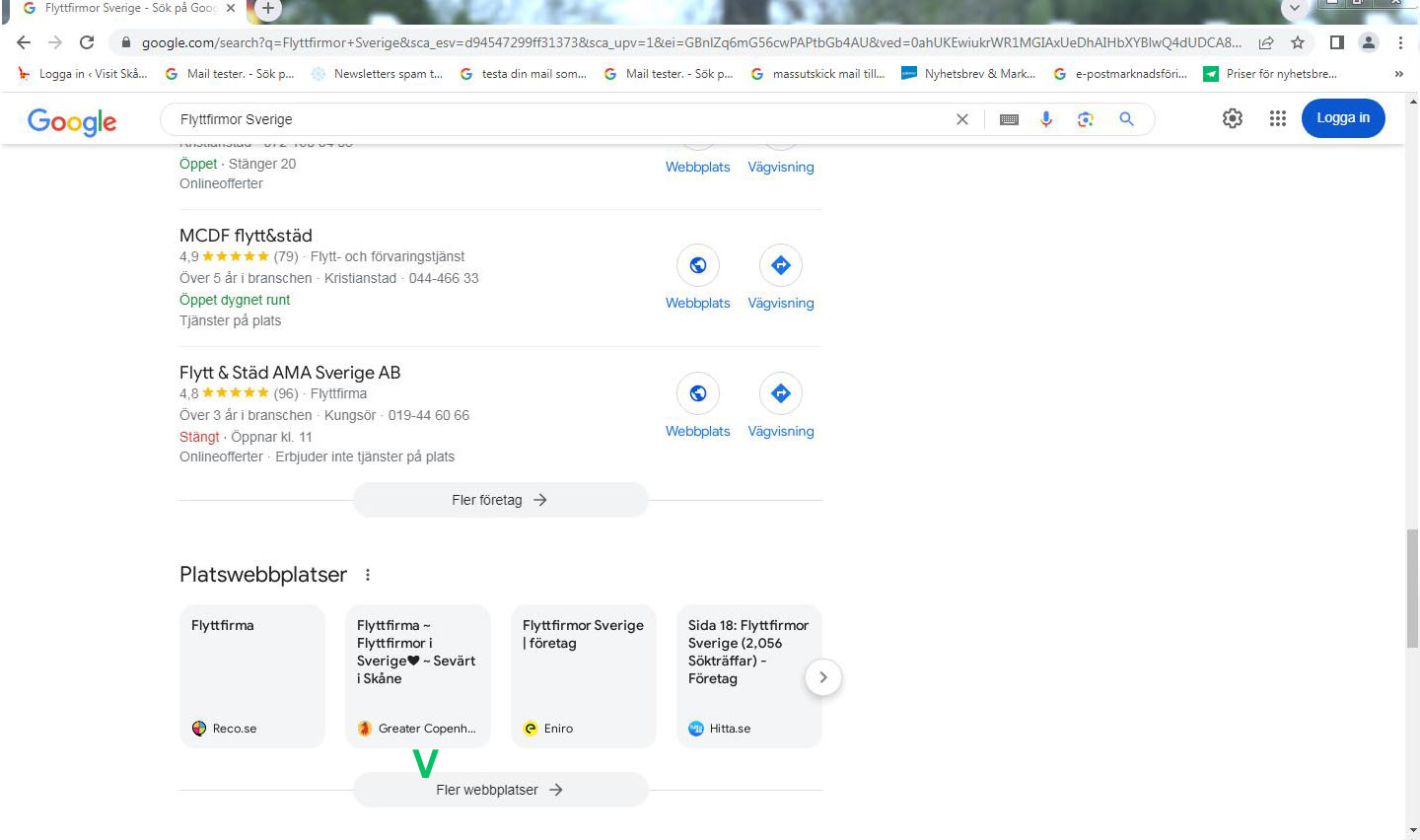Open options menu next to Platswebbplatser
Viewport: 1420px width, 840px height.
[x=368, y=575]
